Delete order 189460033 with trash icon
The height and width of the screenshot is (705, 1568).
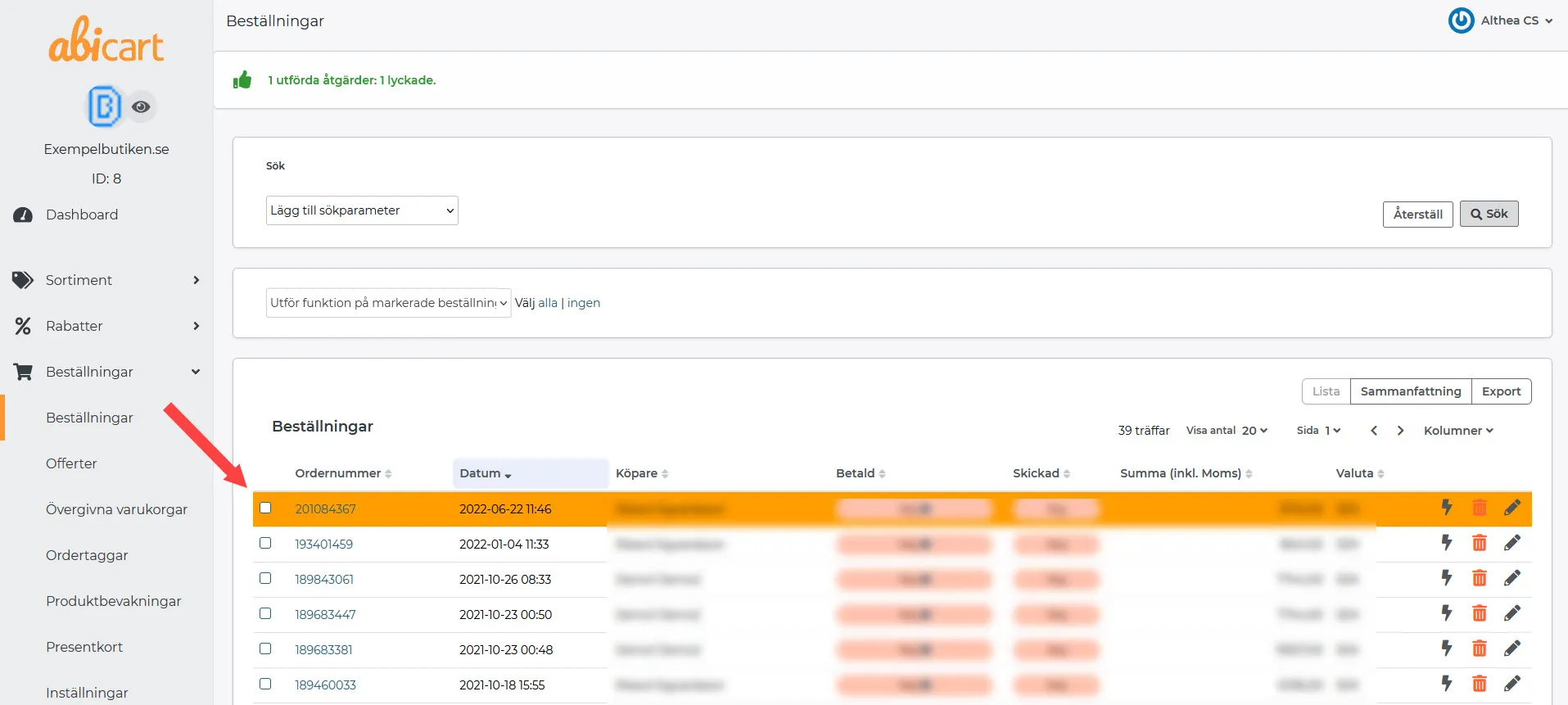1480,684
